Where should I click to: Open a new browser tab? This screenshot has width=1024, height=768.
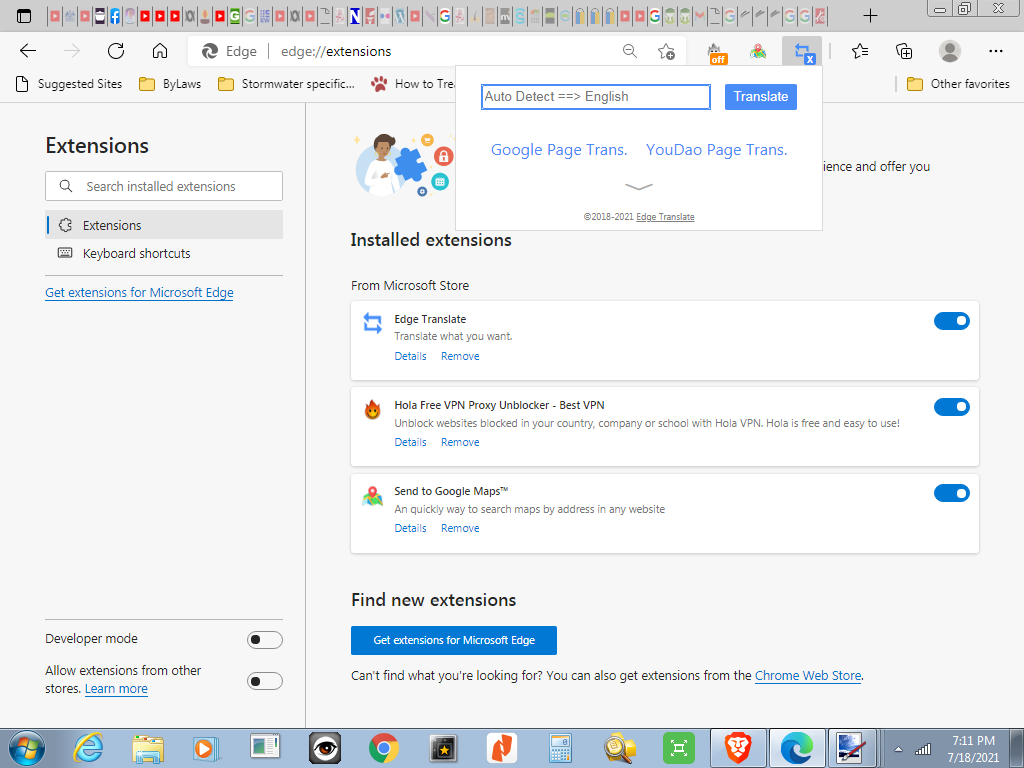(x=870, y=16)
